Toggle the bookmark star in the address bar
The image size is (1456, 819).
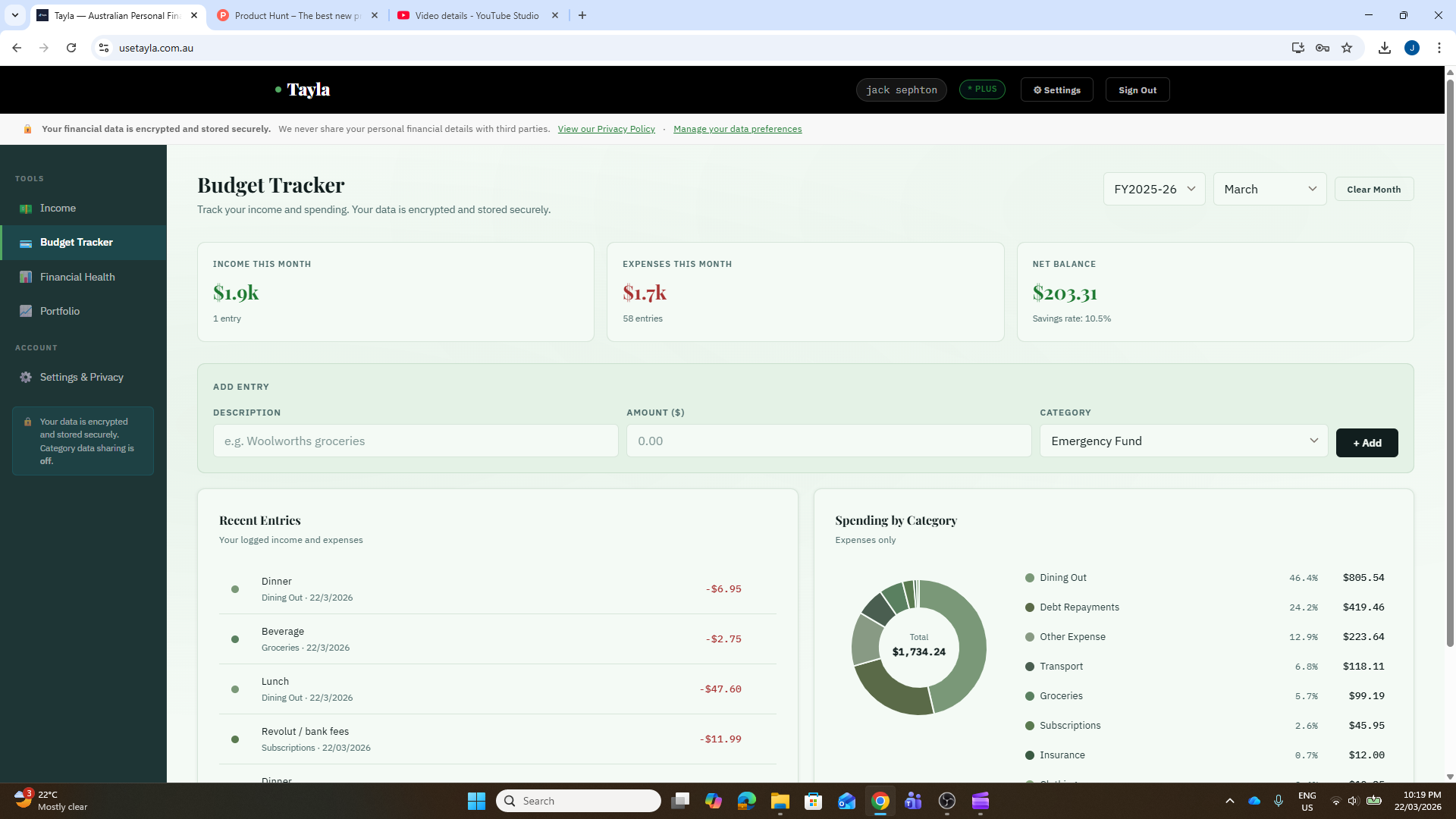click(x=1346, y=47)
